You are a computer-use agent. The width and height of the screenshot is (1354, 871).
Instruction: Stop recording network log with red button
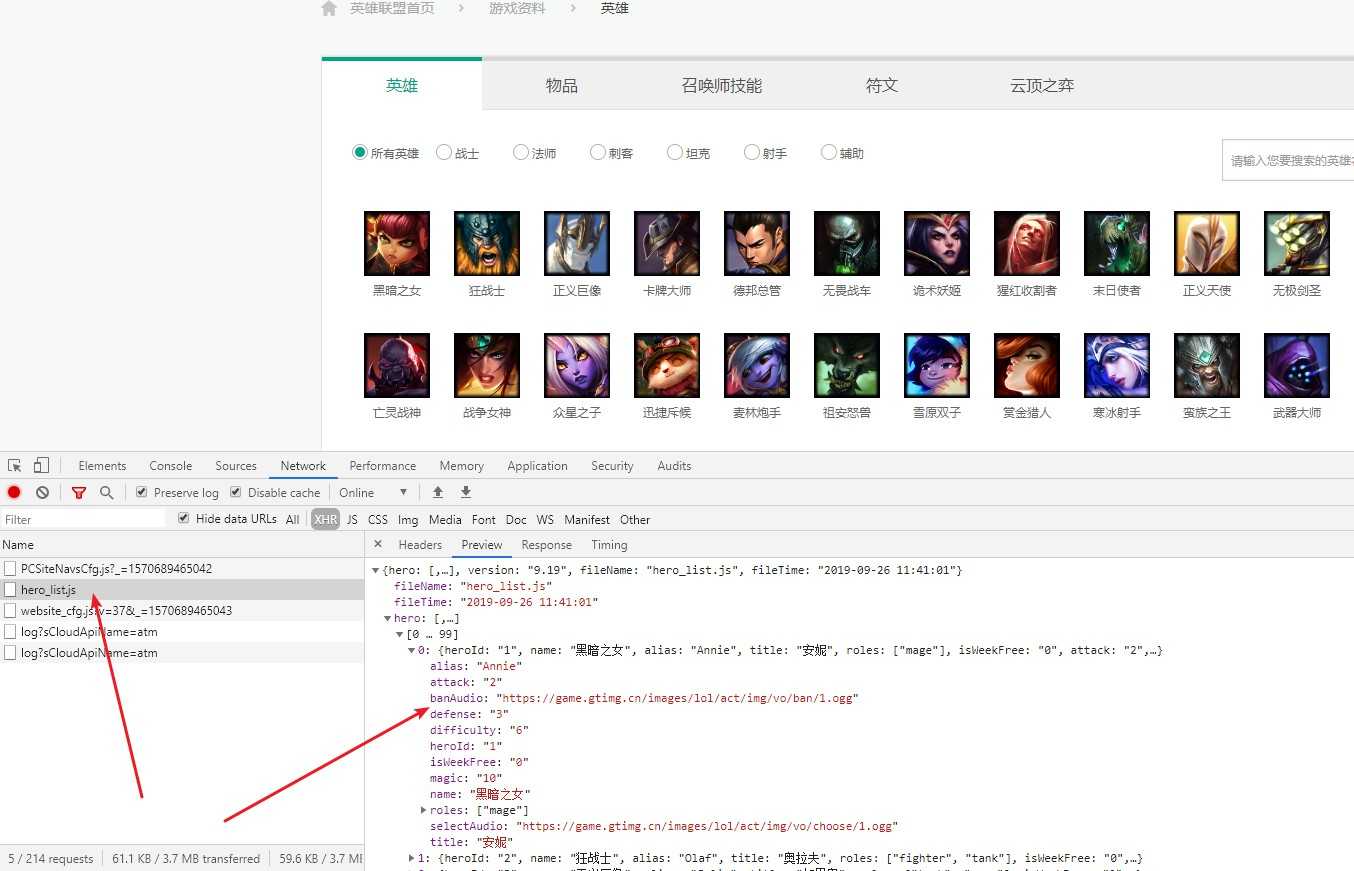tap(14, 492)
